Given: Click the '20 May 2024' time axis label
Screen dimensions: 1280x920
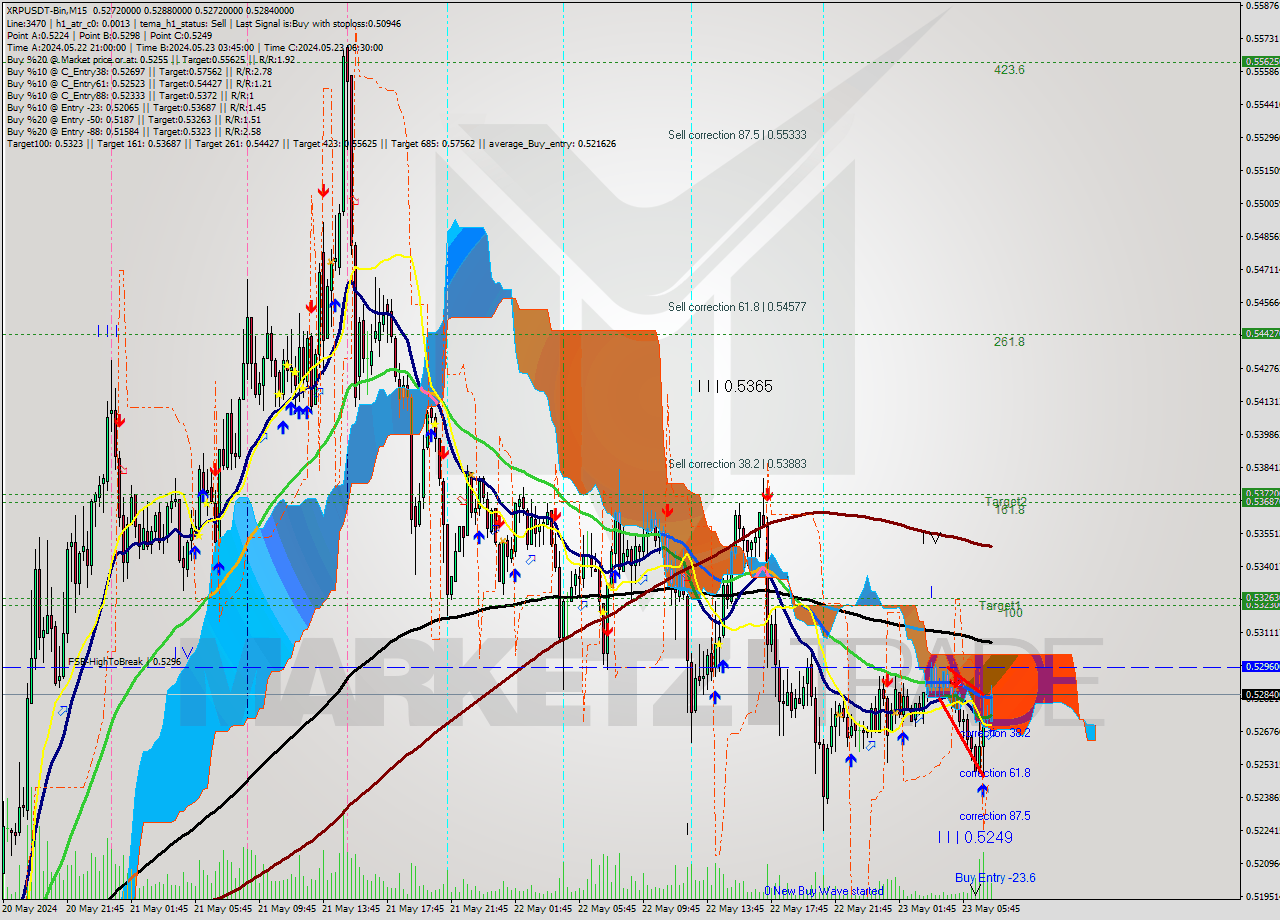Looking at the screenshot, I should pyautogui.click(x=30, y=909).
